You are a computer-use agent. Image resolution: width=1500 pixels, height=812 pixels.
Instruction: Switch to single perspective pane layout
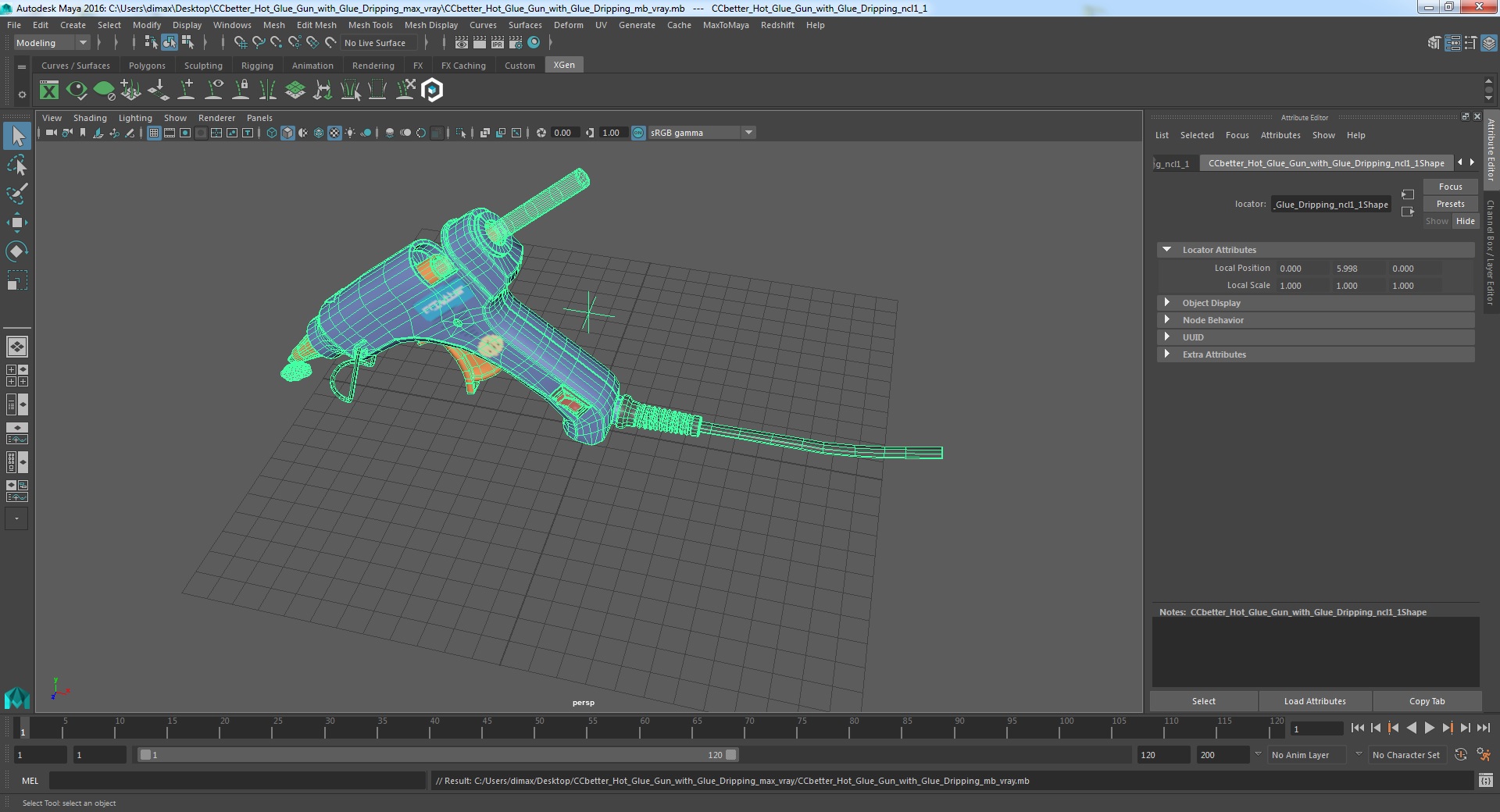click(x=17, y=346)
